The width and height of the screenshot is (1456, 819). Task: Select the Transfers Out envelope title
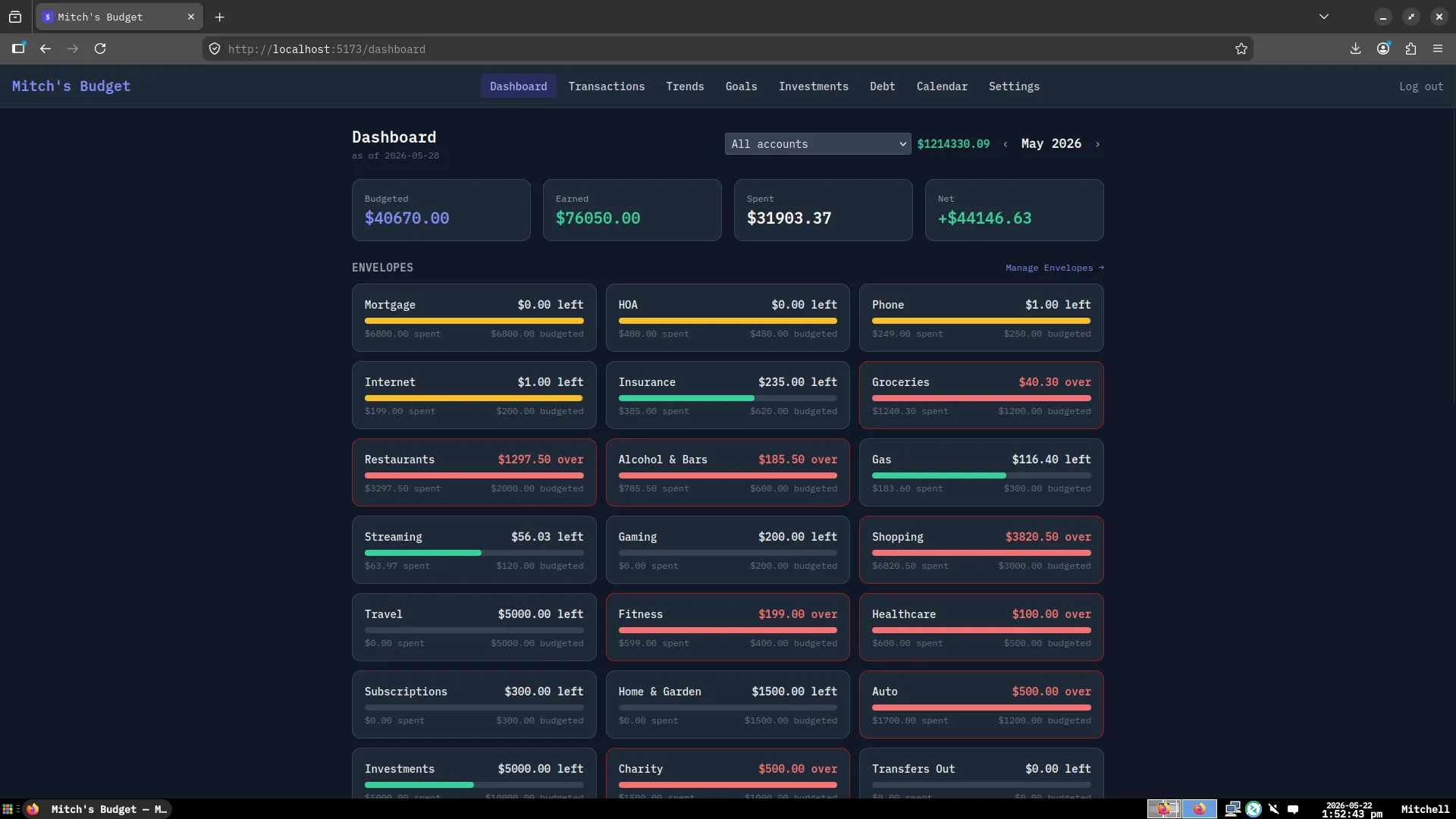913,769
